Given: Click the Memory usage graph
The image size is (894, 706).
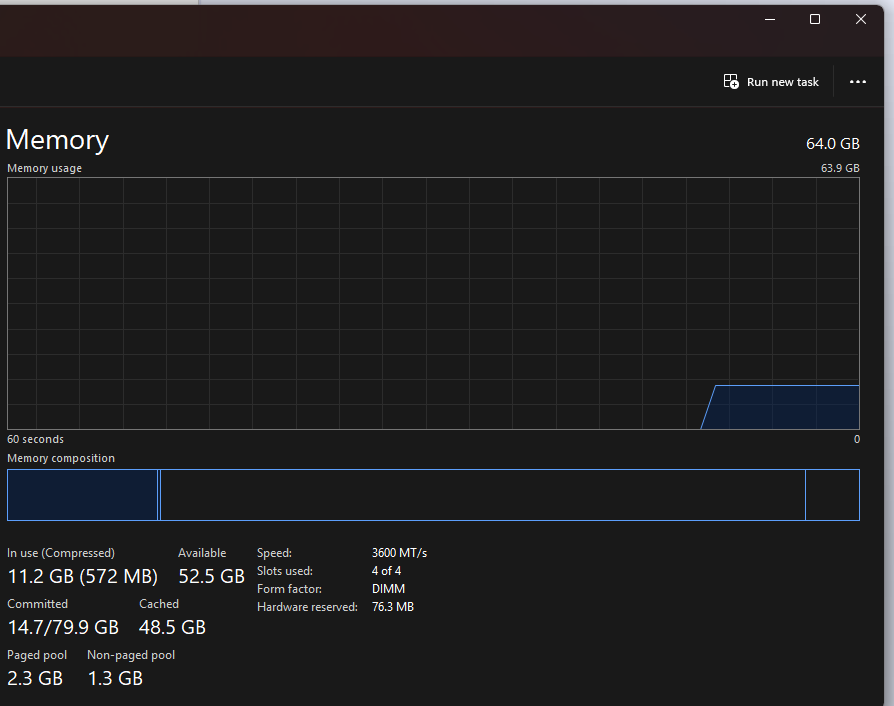Looking at the screenshot, I should coord(433,303).
